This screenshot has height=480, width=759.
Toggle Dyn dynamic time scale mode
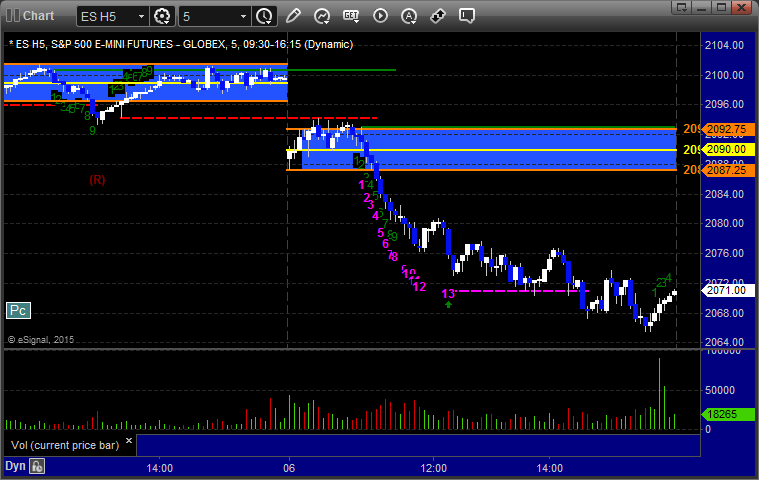15,466
